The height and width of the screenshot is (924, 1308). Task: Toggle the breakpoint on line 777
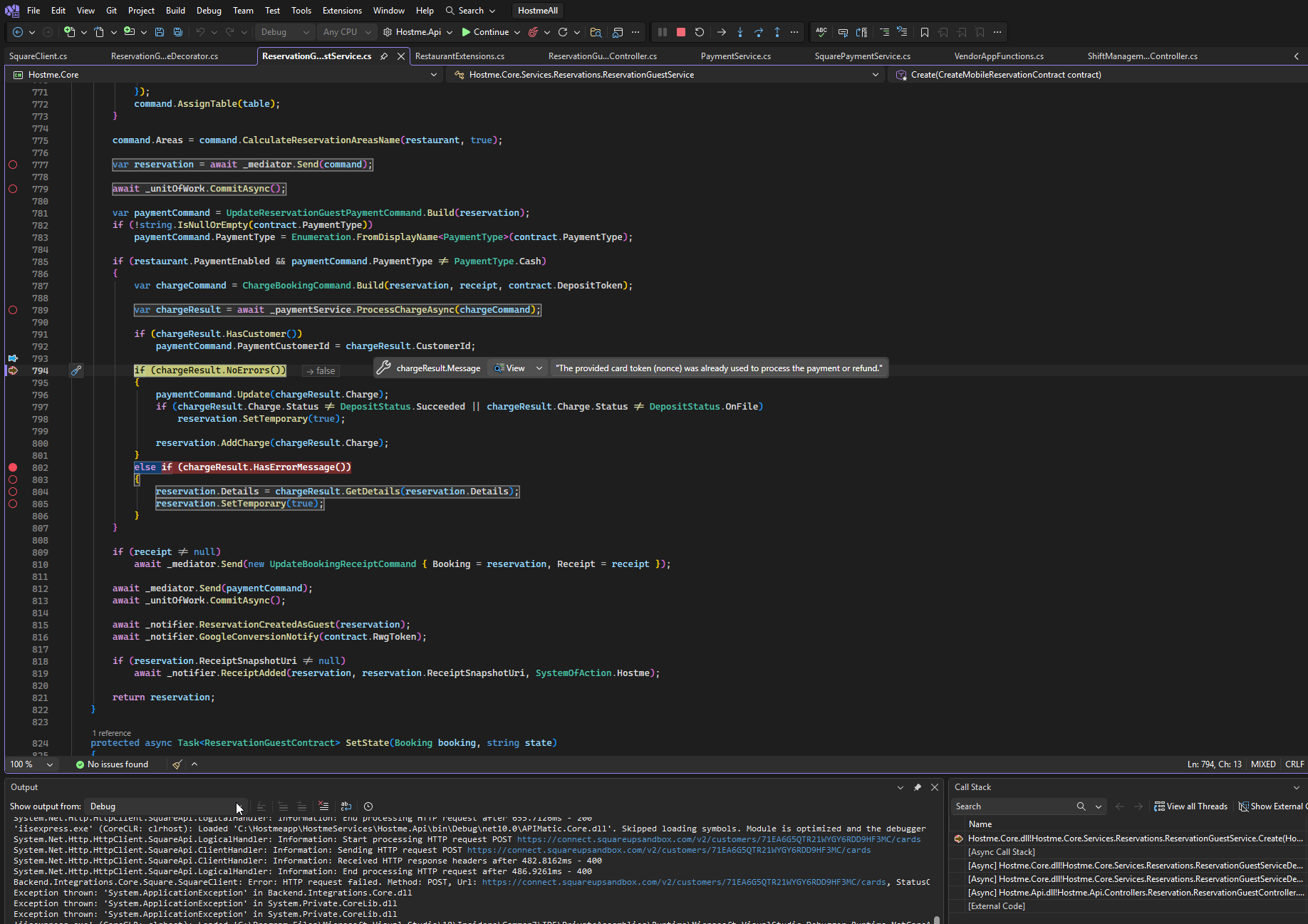[13, 165]
